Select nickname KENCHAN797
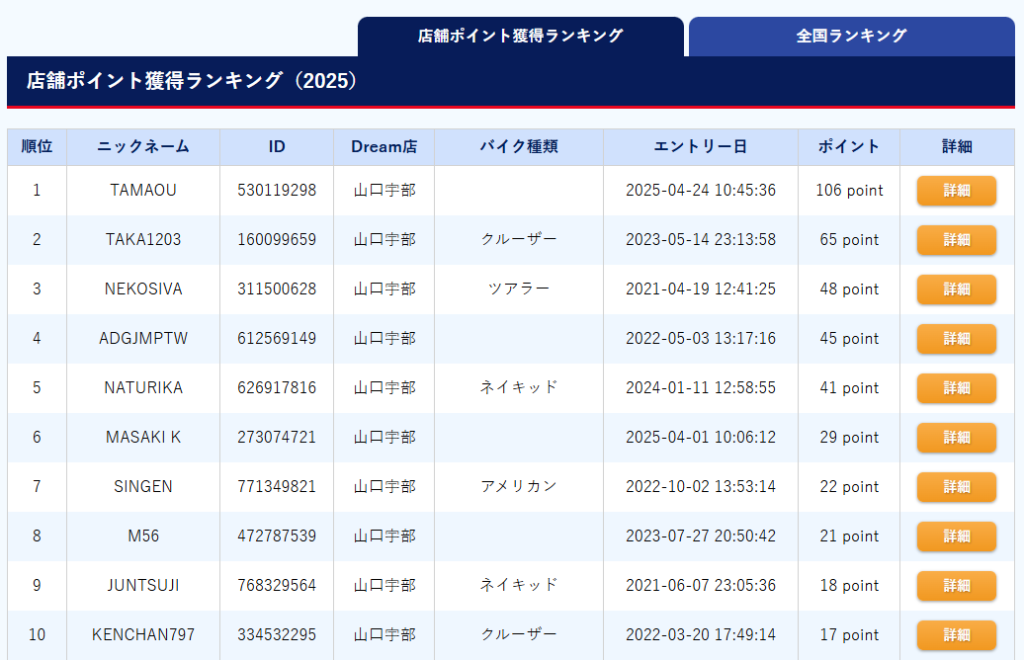1024x660 pixels. click(x=143, y=635)
